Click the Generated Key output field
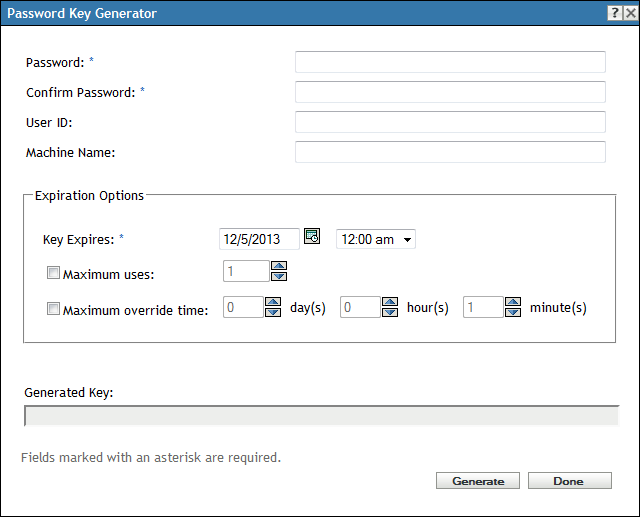 point(320,416)
